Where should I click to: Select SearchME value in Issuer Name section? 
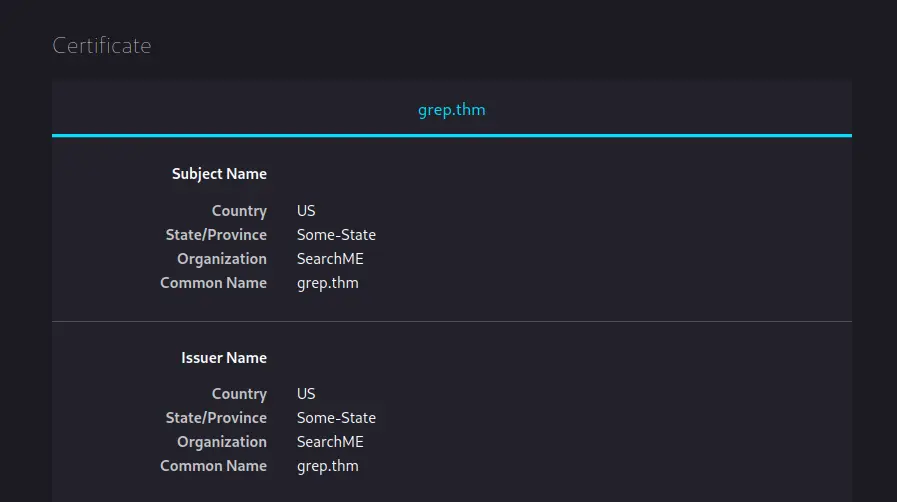pos(330,442)
